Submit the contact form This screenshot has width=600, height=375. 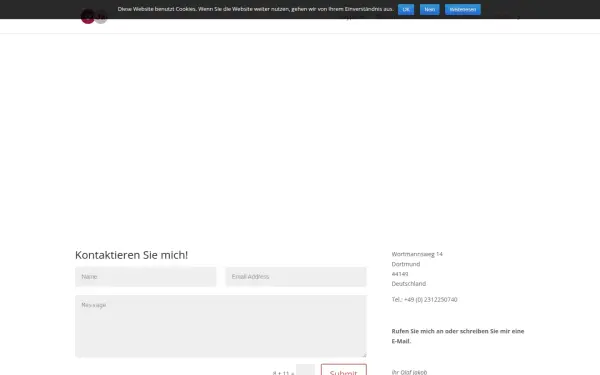(344, 370)
